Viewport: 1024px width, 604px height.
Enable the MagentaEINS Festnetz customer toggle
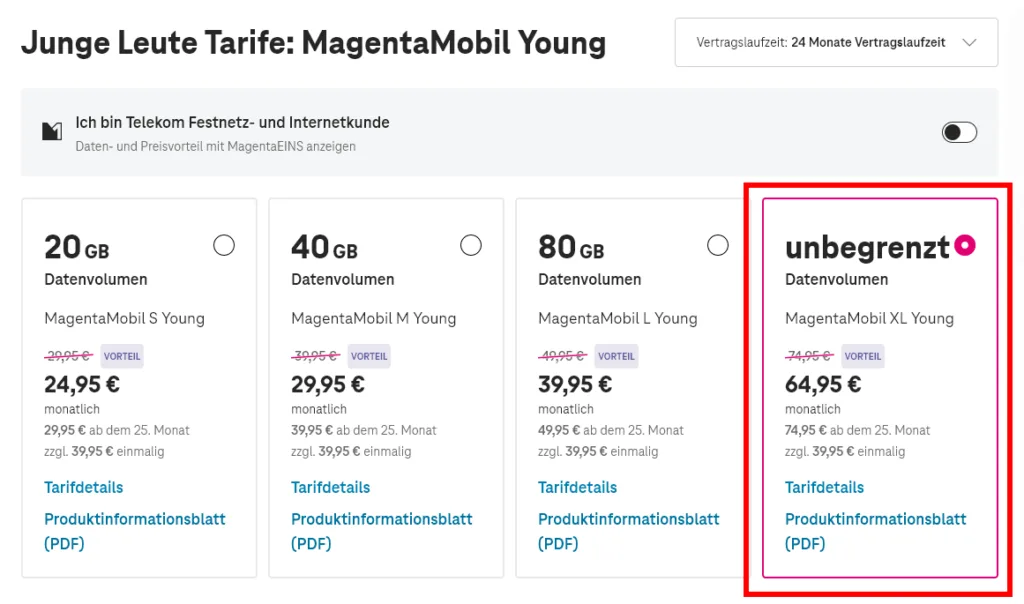click(959, 131)
